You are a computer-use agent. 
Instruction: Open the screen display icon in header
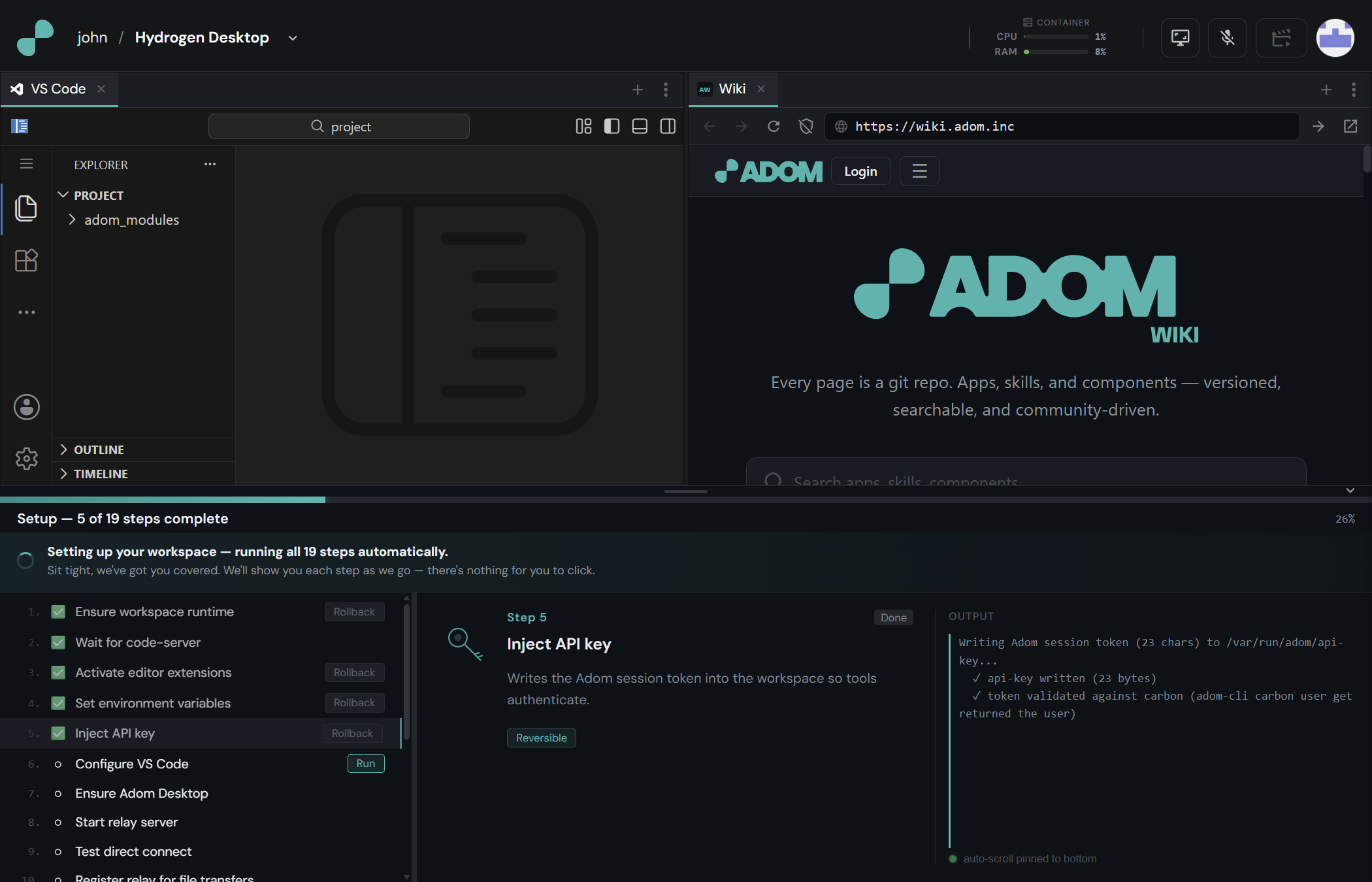[x=1180, y=38]
